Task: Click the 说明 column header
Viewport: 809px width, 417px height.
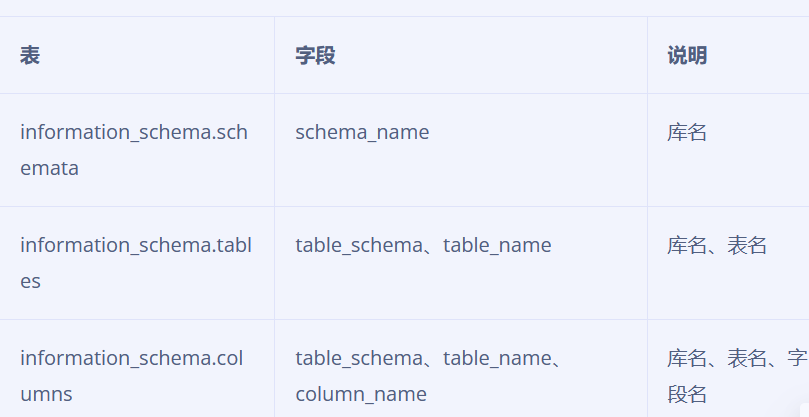Action: coord(687,55)
